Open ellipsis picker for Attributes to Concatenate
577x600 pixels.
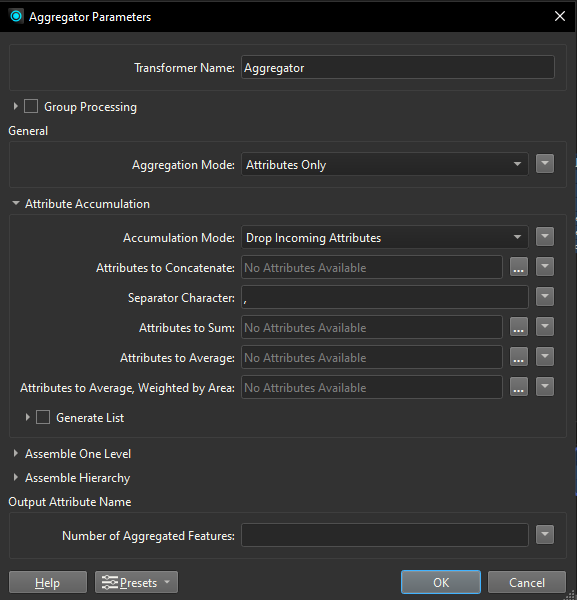pyautogui.click(x=518, y=267)
